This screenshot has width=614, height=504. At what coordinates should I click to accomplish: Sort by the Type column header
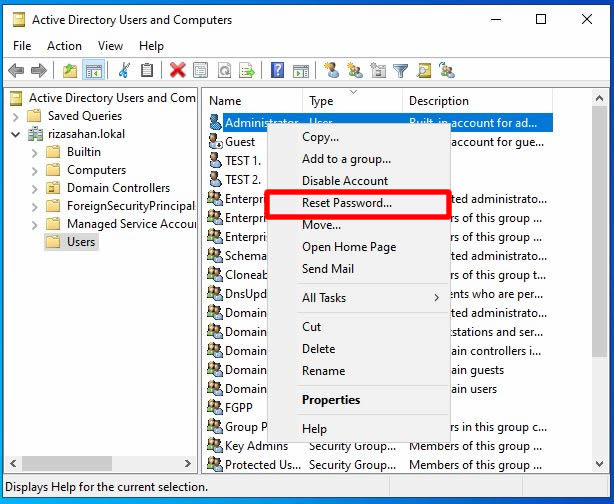click(352, 101)
